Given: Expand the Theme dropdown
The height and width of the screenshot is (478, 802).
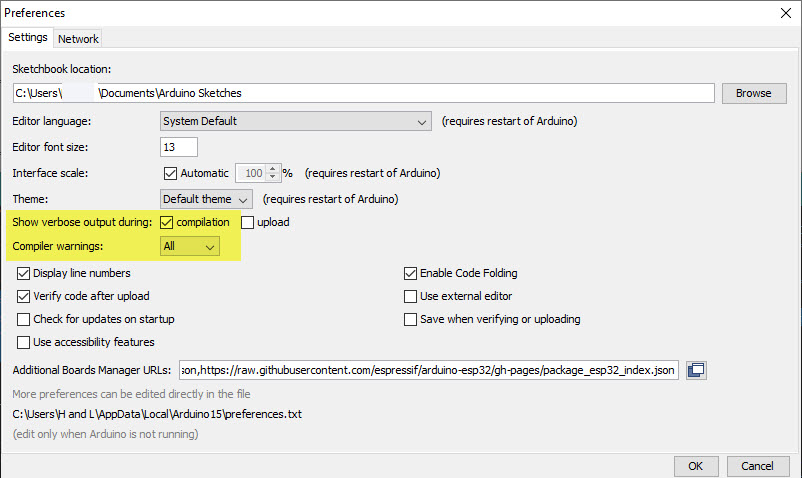Looking at the screenshot, I should point(206,199).
